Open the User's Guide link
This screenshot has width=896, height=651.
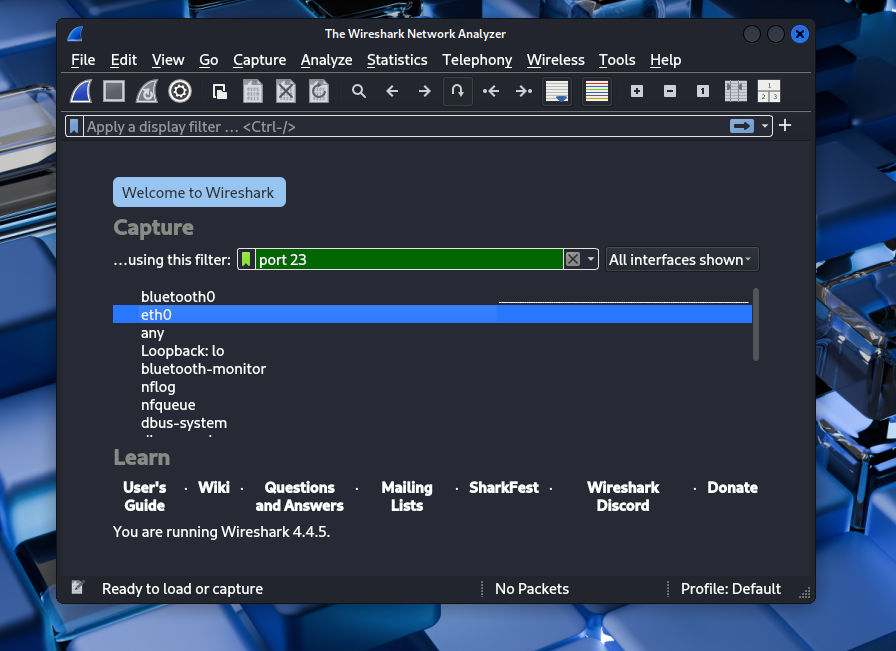tap(145, 496)
